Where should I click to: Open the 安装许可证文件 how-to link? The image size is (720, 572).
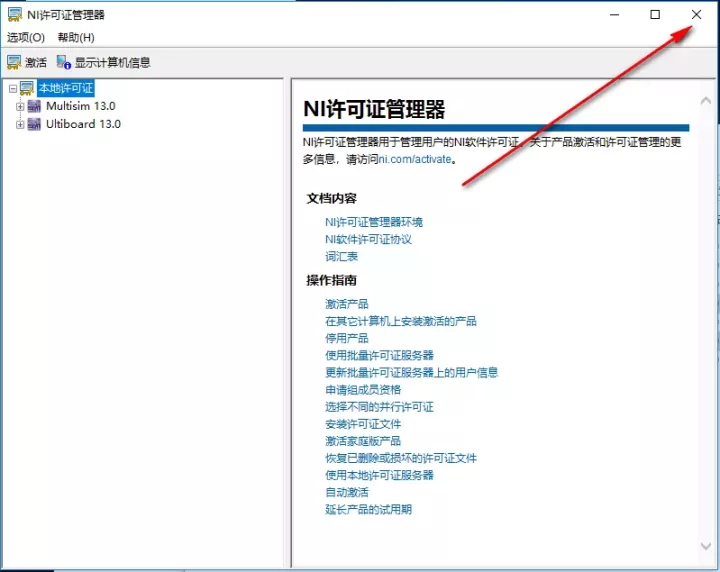363,424
